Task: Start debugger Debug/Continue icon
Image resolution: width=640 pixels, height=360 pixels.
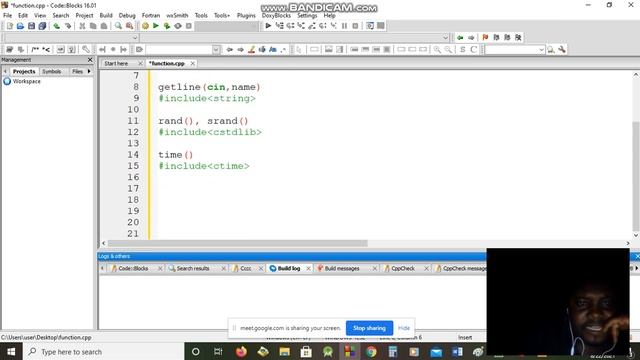Action: [268, 26]
